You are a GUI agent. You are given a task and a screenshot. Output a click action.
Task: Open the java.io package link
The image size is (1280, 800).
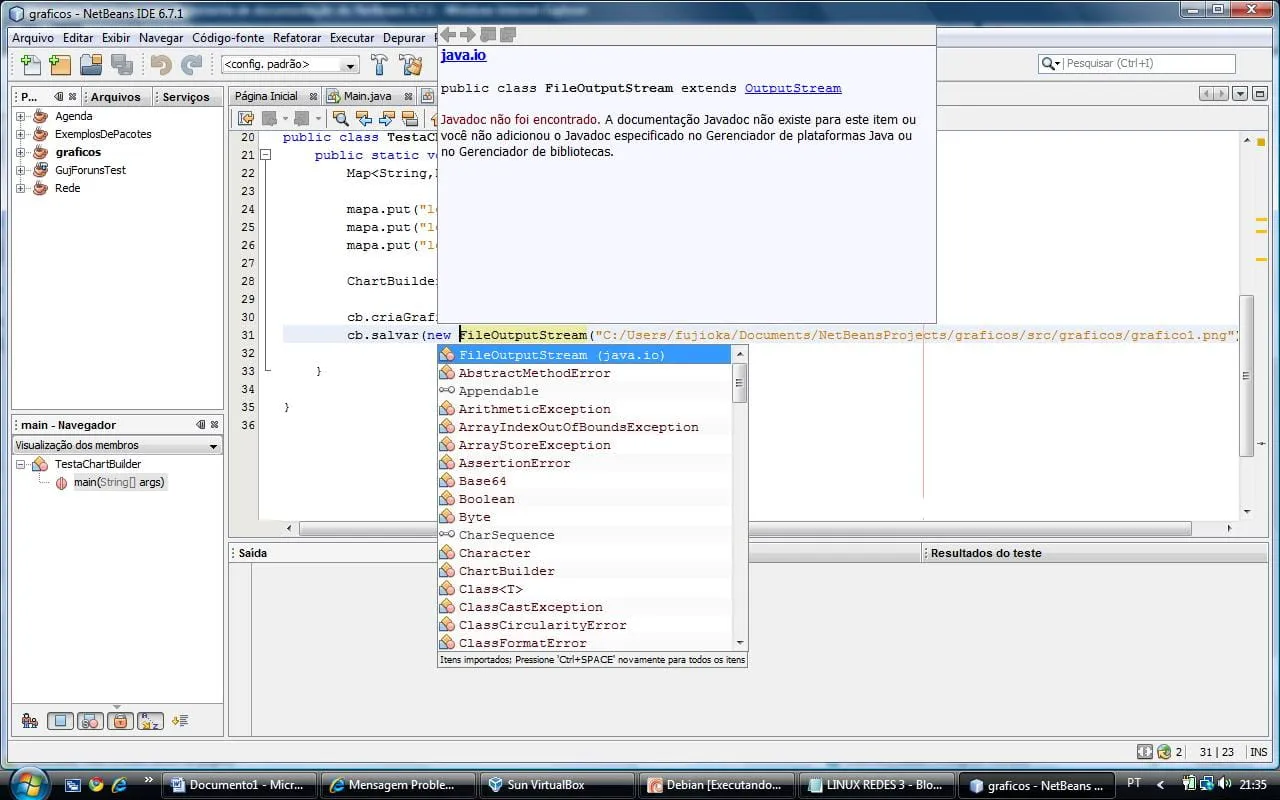point(463,56)
